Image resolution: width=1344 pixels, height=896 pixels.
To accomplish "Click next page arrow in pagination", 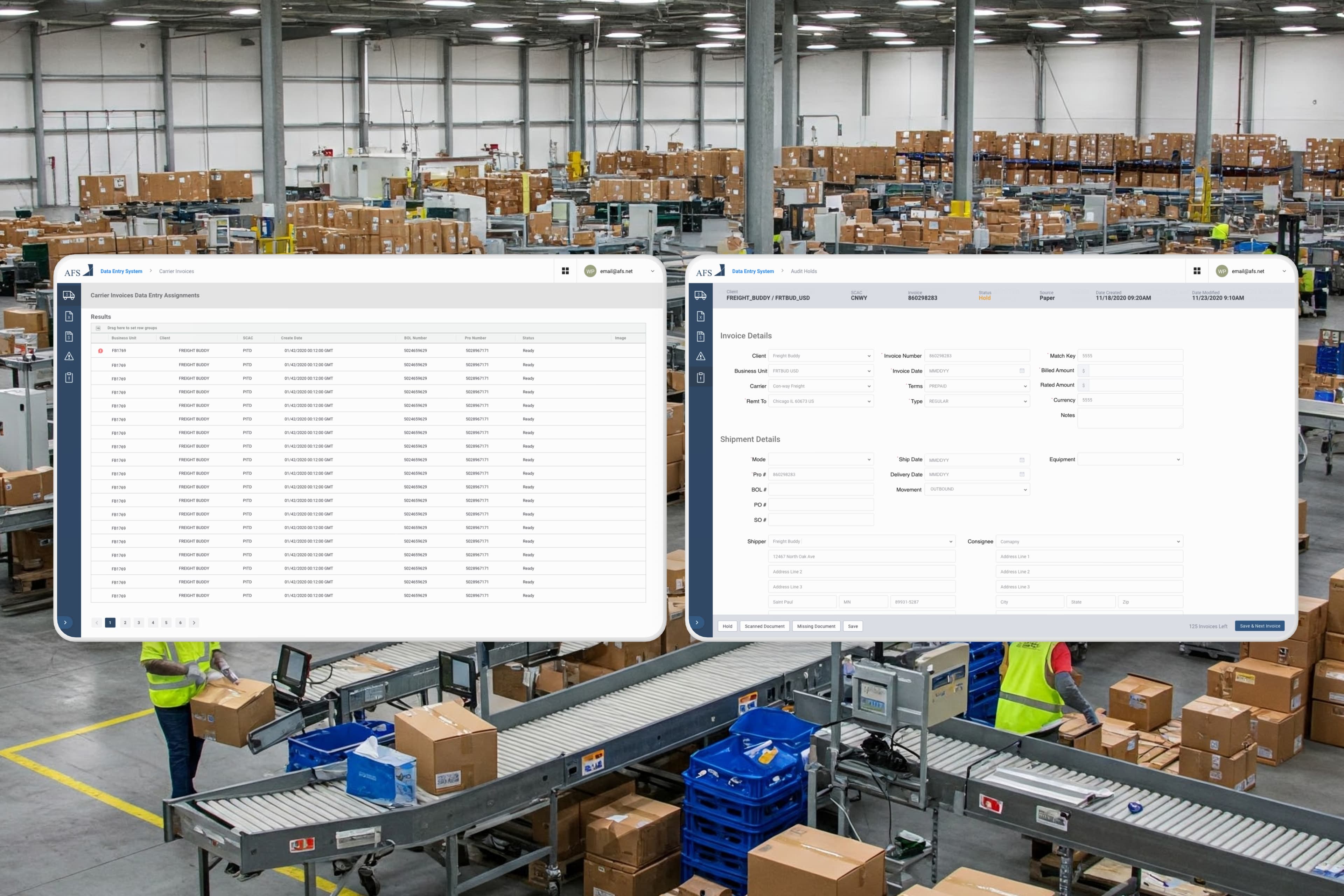I will point(194,623).
